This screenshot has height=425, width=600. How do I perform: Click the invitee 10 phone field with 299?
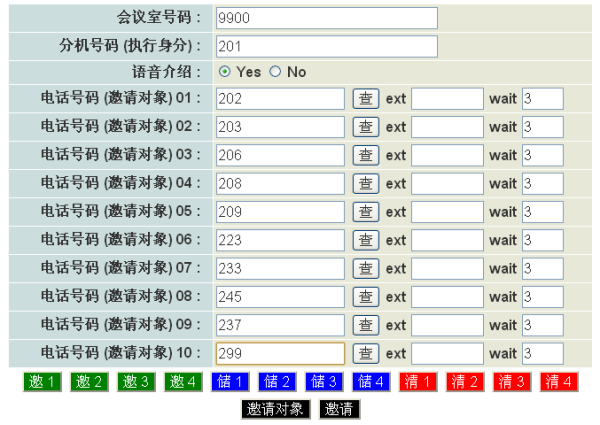[280, 354]
